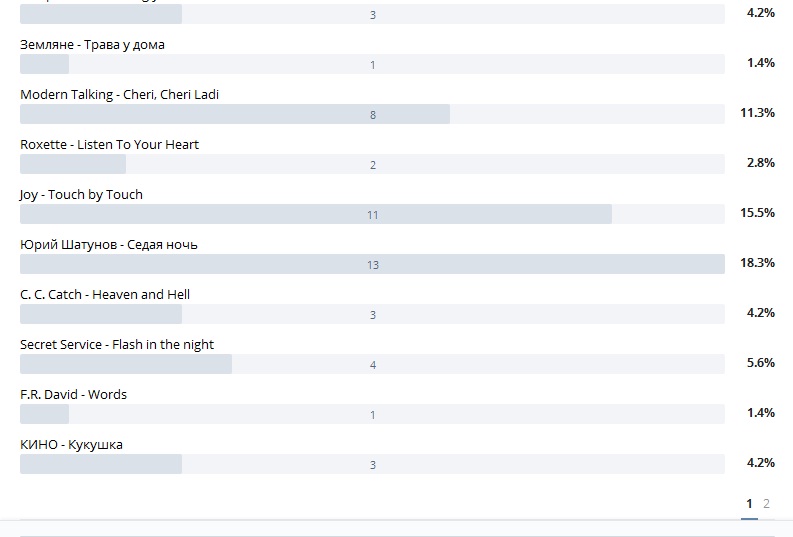Click the 11-vote result bar
This screenshot has height=537, width=793.
[372, 214]
